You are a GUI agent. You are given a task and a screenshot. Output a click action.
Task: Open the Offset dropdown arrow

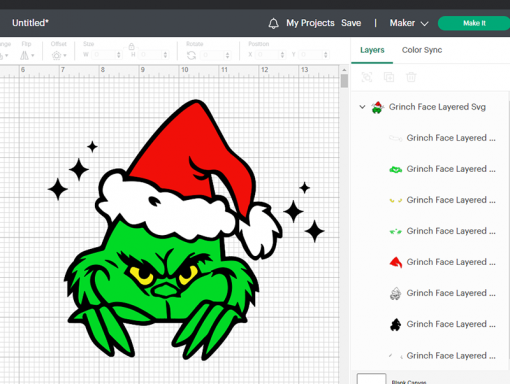(x=65, y=56)
